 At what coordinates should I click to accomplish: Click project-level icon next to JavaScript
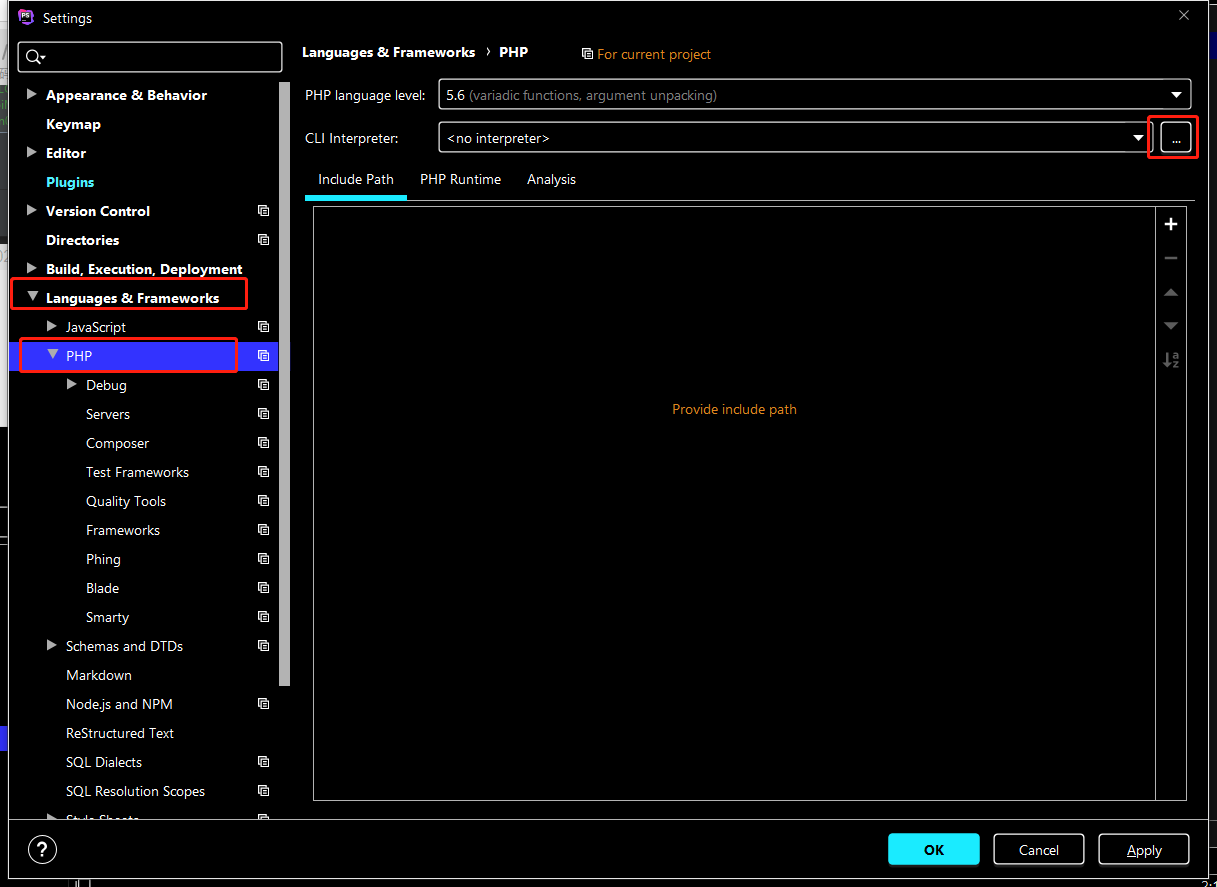[x=264, y=327]
